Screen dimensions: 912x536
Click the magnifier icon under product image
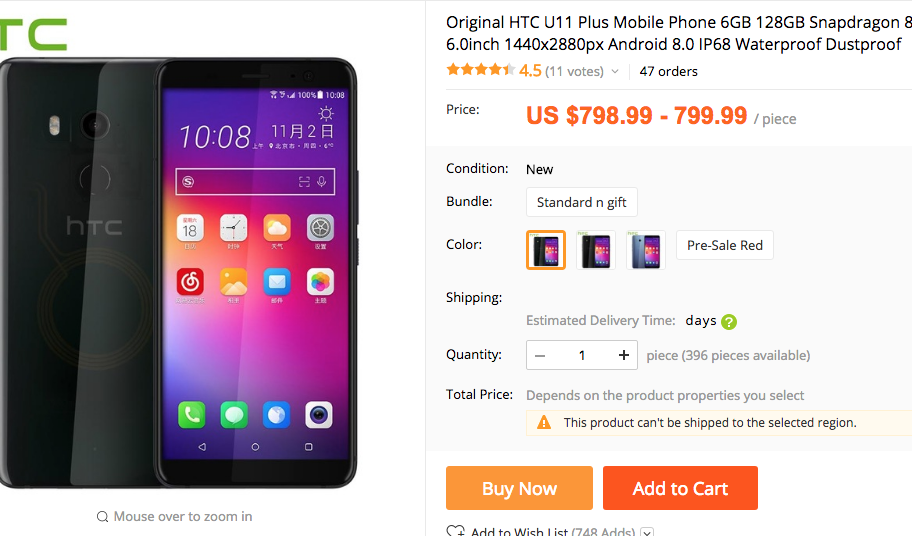pyautogui.click(x=102, y=517)
